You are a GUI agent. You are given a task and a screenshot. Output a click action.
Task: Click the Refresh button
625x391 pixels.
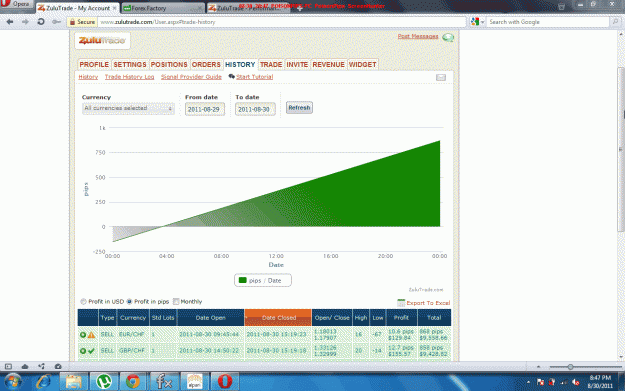click(x=299, y=108)
